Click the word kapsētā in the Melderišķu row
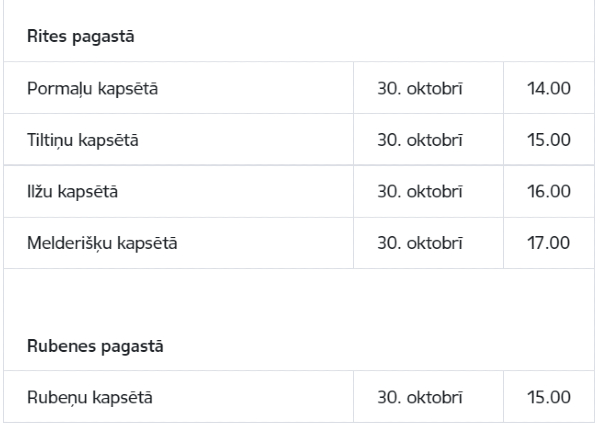The height and width of the screenshot is (423, 600). point(147,243)
